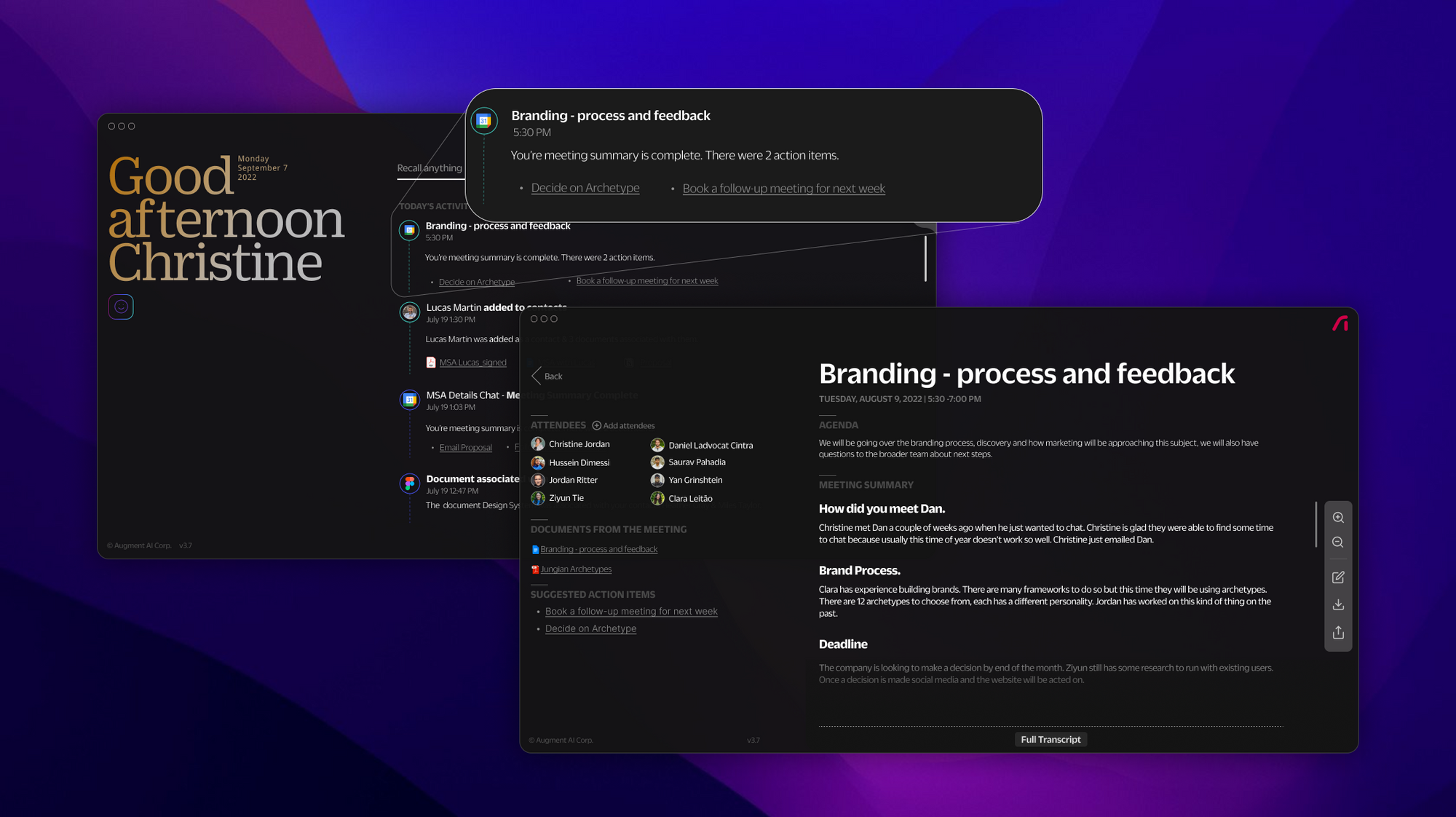Viewport: 1456px width, 817px height.
Task: Click the zoom out magnifier icon
Action: tap(1338, 542)
